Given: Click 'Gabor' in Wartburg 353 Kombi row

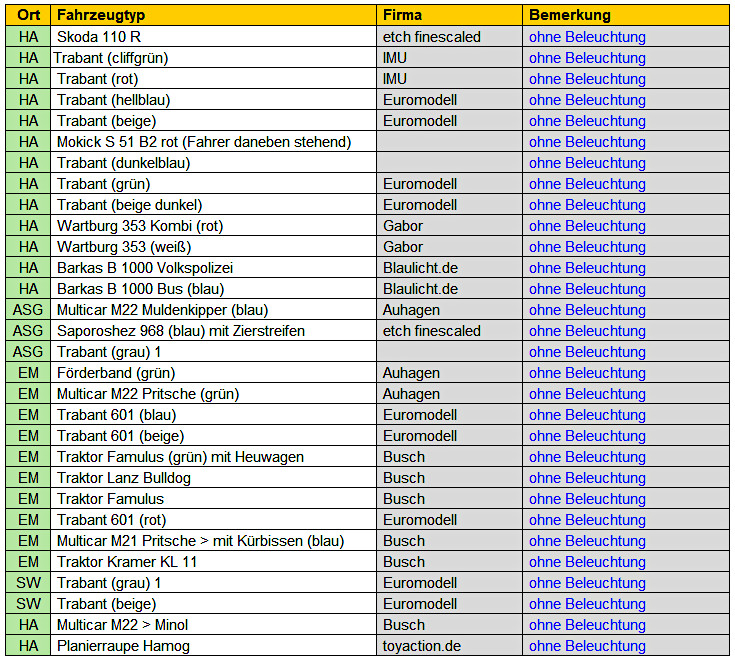Looking at the screenshot, I should click(403, 226).
